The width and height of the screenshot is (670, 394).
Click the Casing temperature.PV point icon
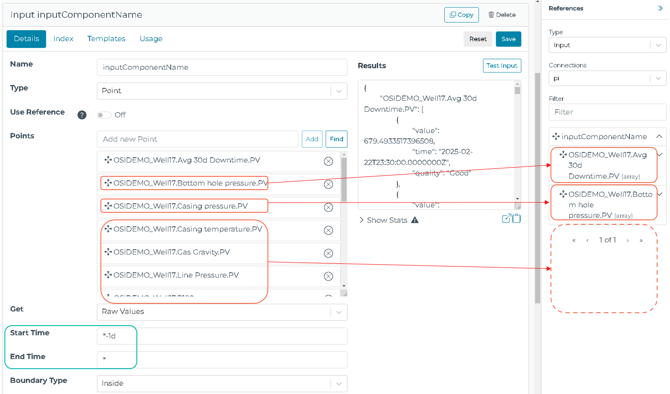pyautogui.click(x=108, y=229)
